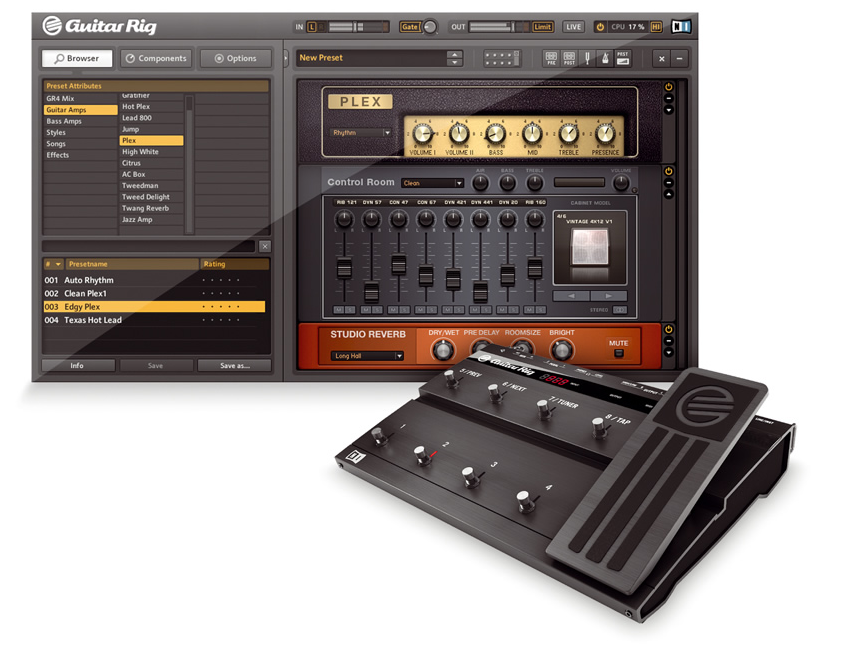Click the preset search input field
Screen dimensions: 845x648
pyautogui.click(x=148, y=246)
